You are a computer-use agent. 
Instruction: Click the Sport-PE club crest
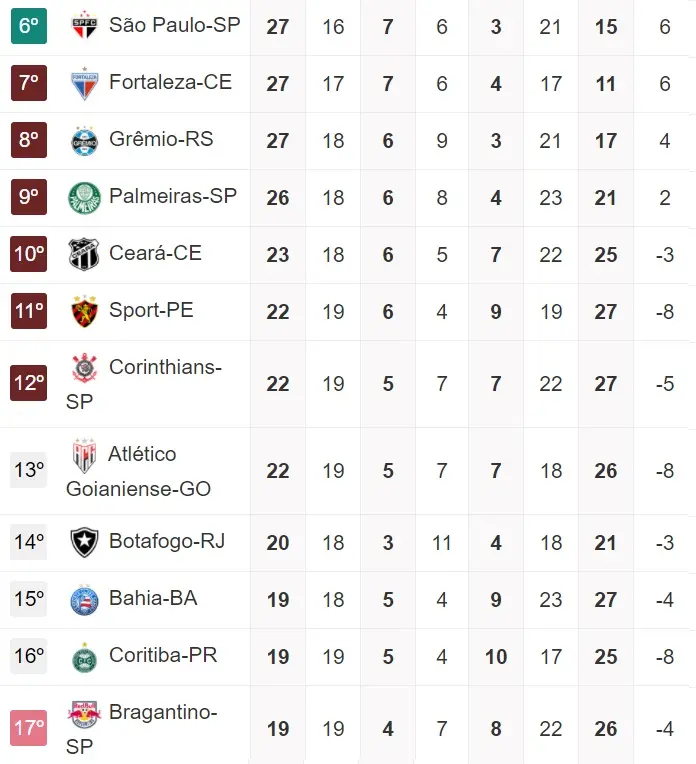pos(84,311)
